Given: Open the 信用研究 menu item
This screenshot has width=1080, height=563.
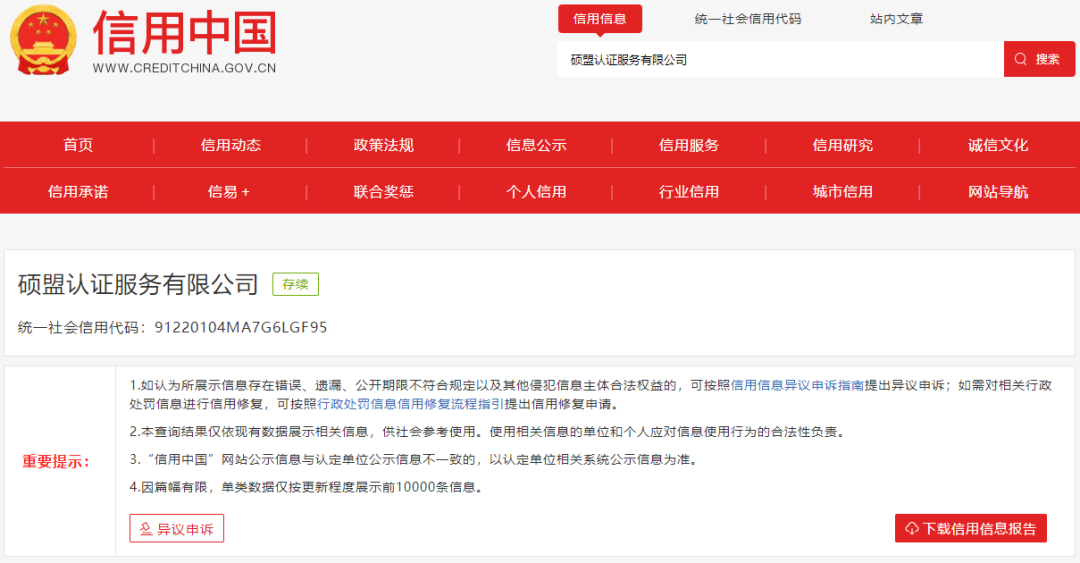Looking at the screenshot, I should [842, 145].
